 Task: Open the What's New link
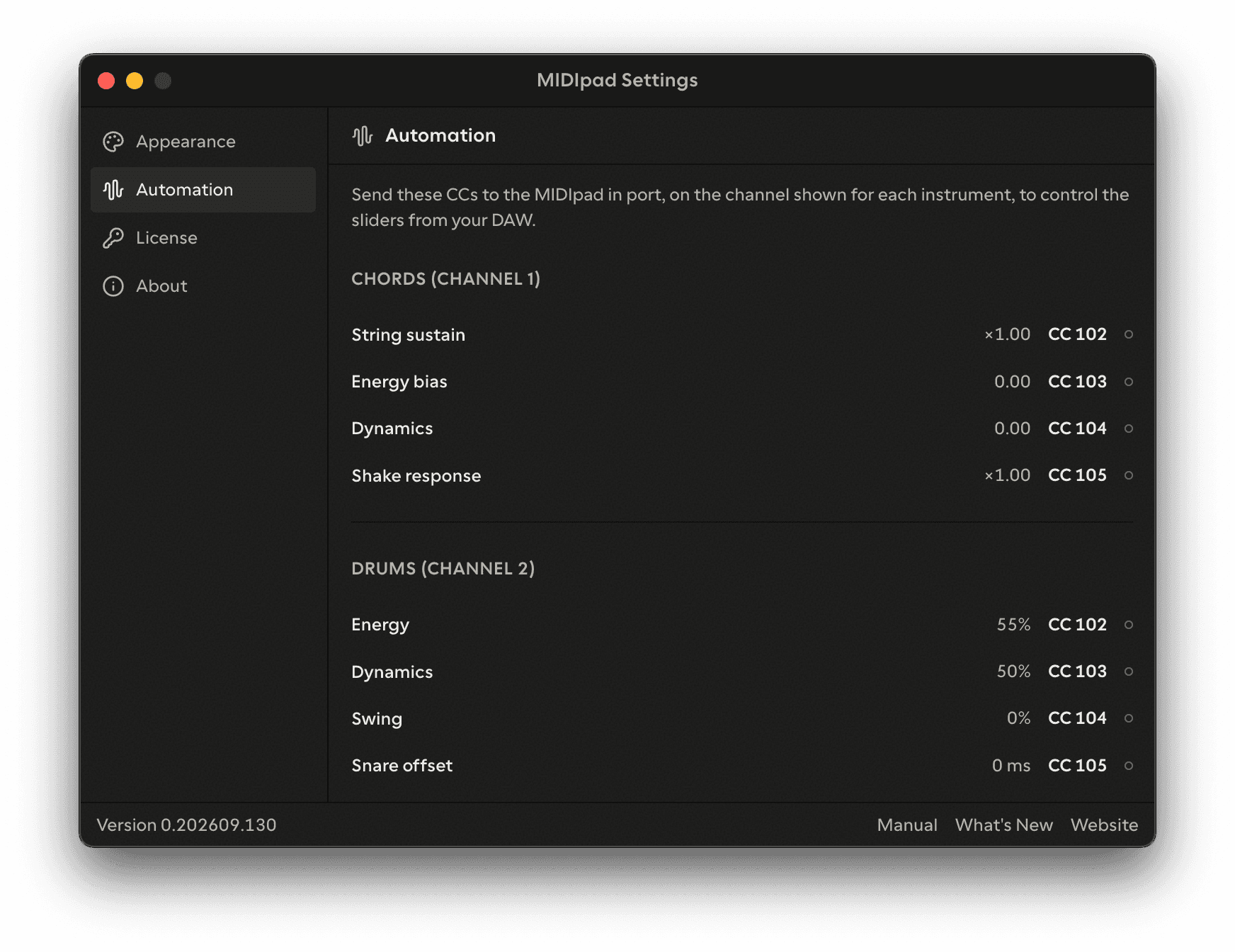click(x=1003, y=825)
